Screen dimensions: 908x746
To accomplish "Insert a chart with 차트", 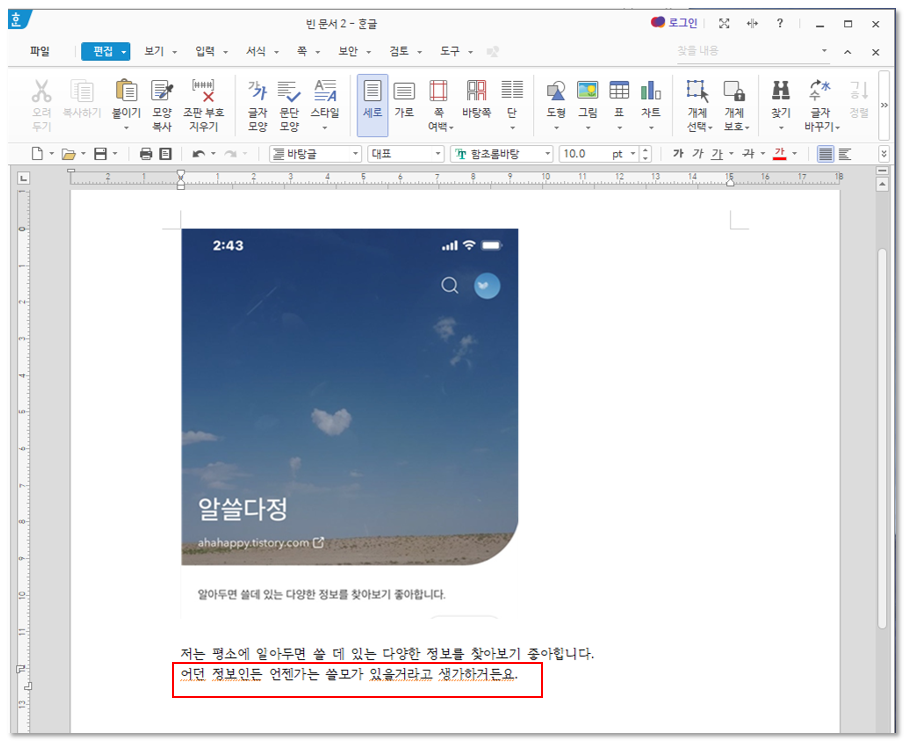I will click(651, 90).
